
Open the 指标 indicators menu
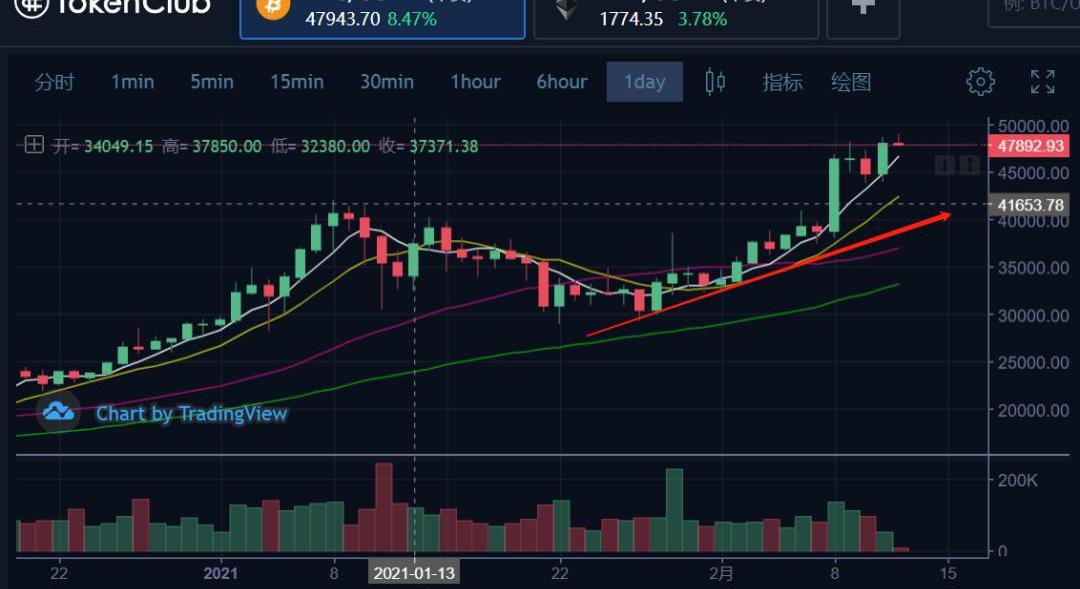(782, 82)
